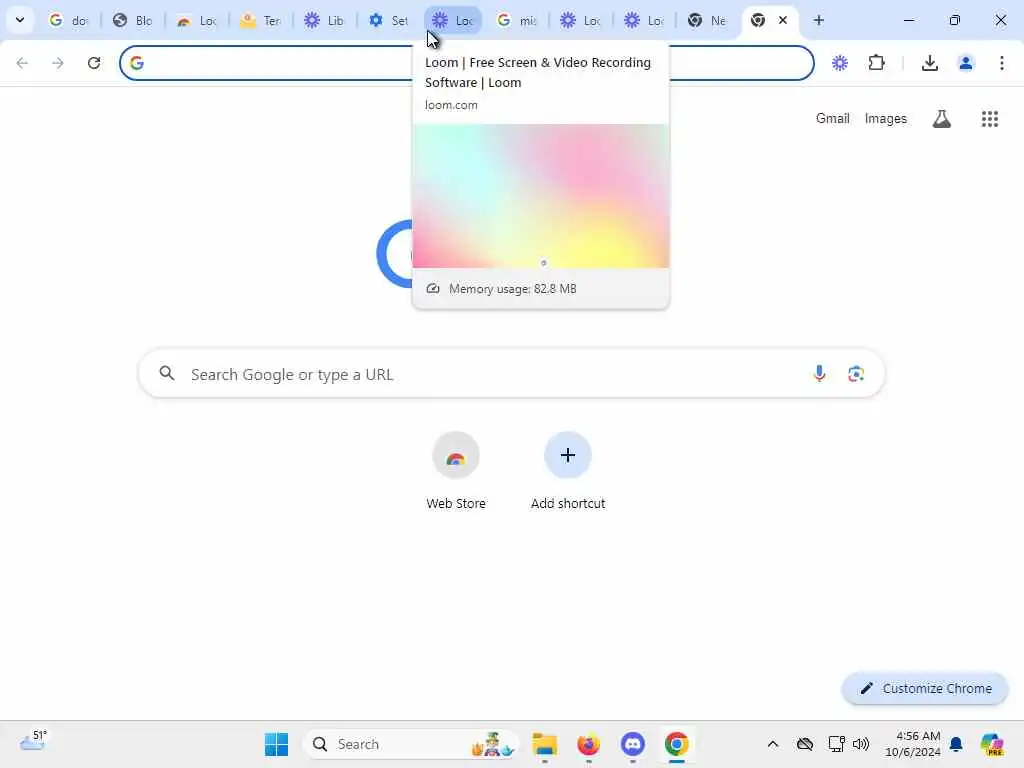The image size is (1024, 768).
Task: Go forward using the forward arrow
Action: 58,63
